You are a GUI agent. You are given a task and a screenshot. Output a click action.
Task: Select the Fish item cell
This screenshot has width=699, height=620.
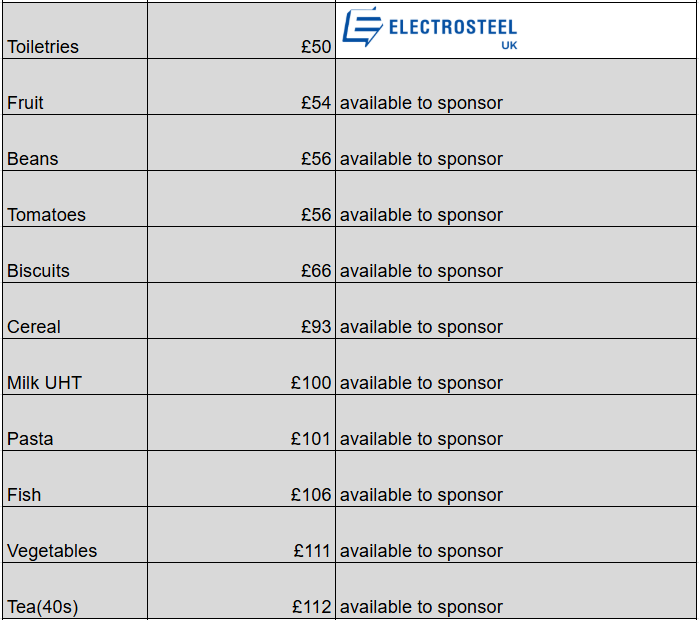[24, 495]
